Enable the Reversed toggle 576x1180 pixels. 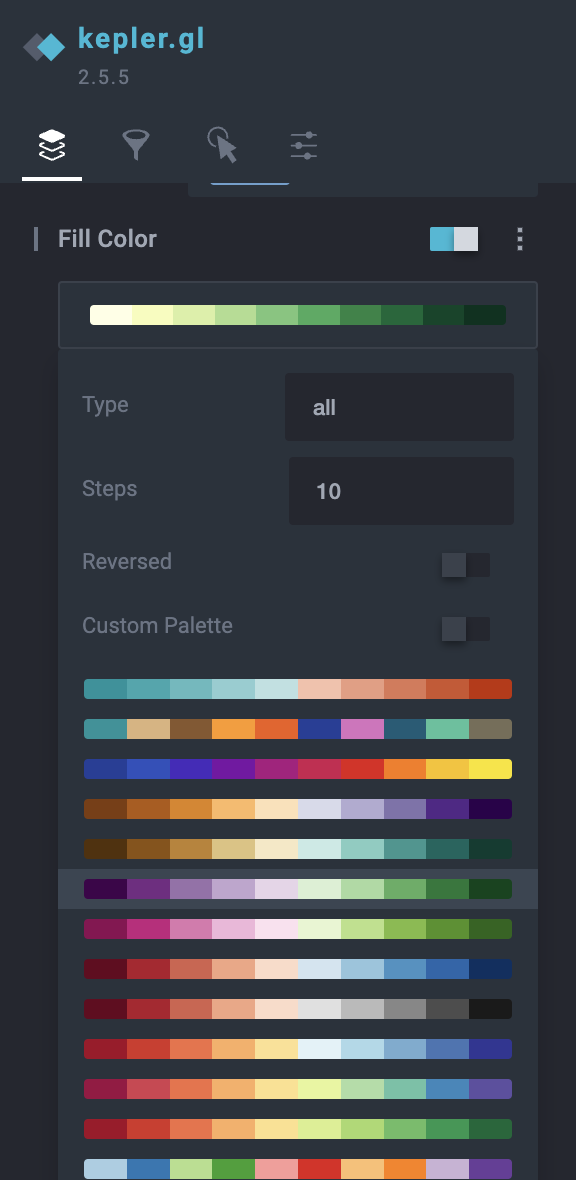(x=465, y=565)
